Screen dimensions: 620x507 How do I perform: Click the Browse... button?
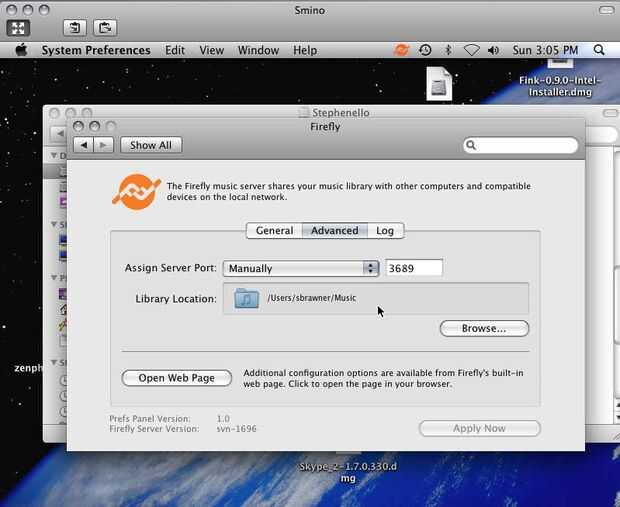[484, 328]
